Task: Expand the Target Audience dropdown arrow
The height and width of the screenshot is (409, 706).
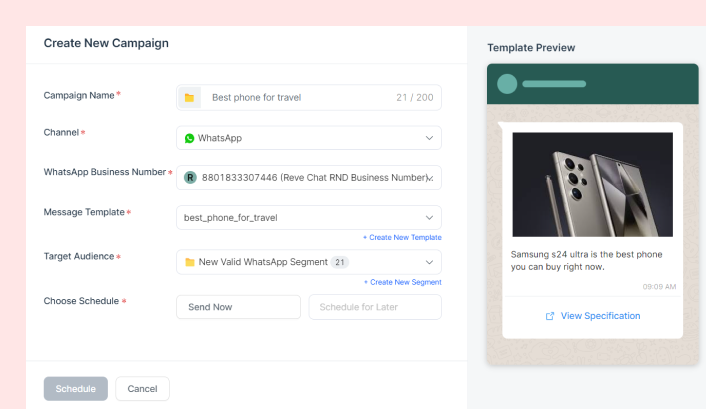Action: pos(429,262)
